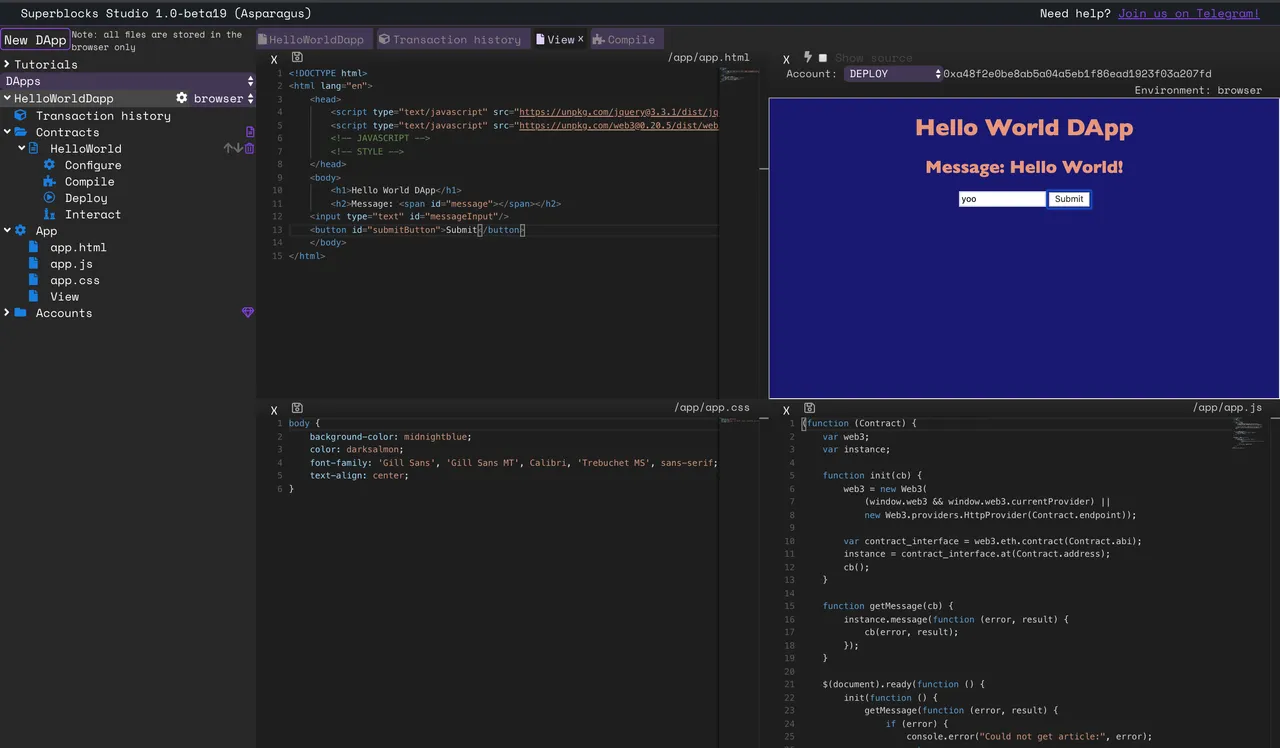Close the app.js editor pane with X
Image resolution: width=1280 pixels, height=748 pixels.
[786, 410]
